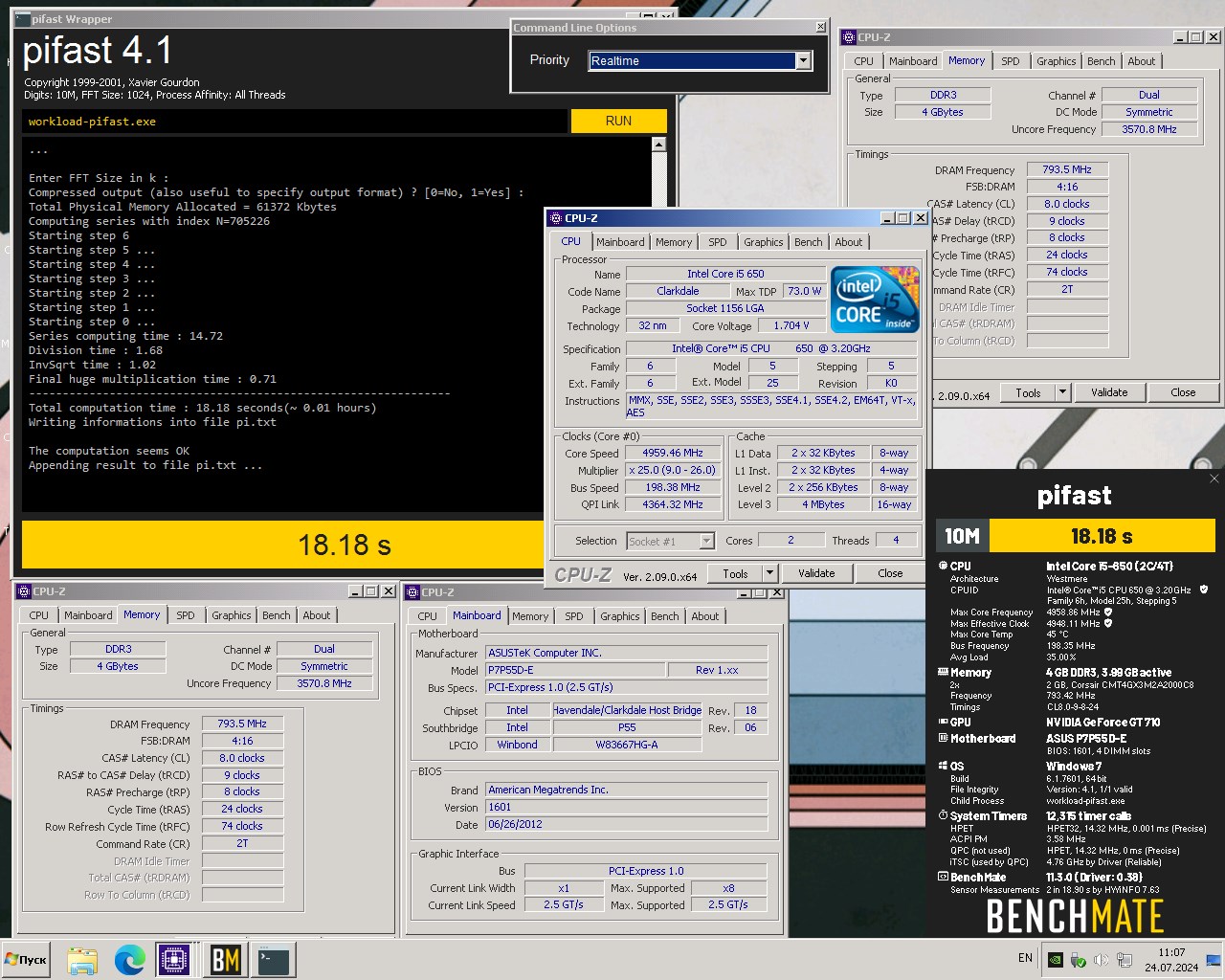Open the Socket #1 selection dropdown
Viewport: 1225px width, 980px height.
coord(706,542)
